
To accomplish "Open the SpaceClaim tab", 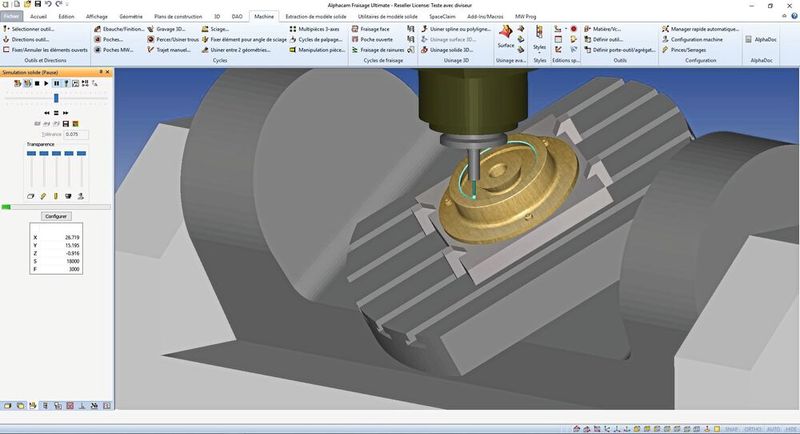I will tap(442, 16).
